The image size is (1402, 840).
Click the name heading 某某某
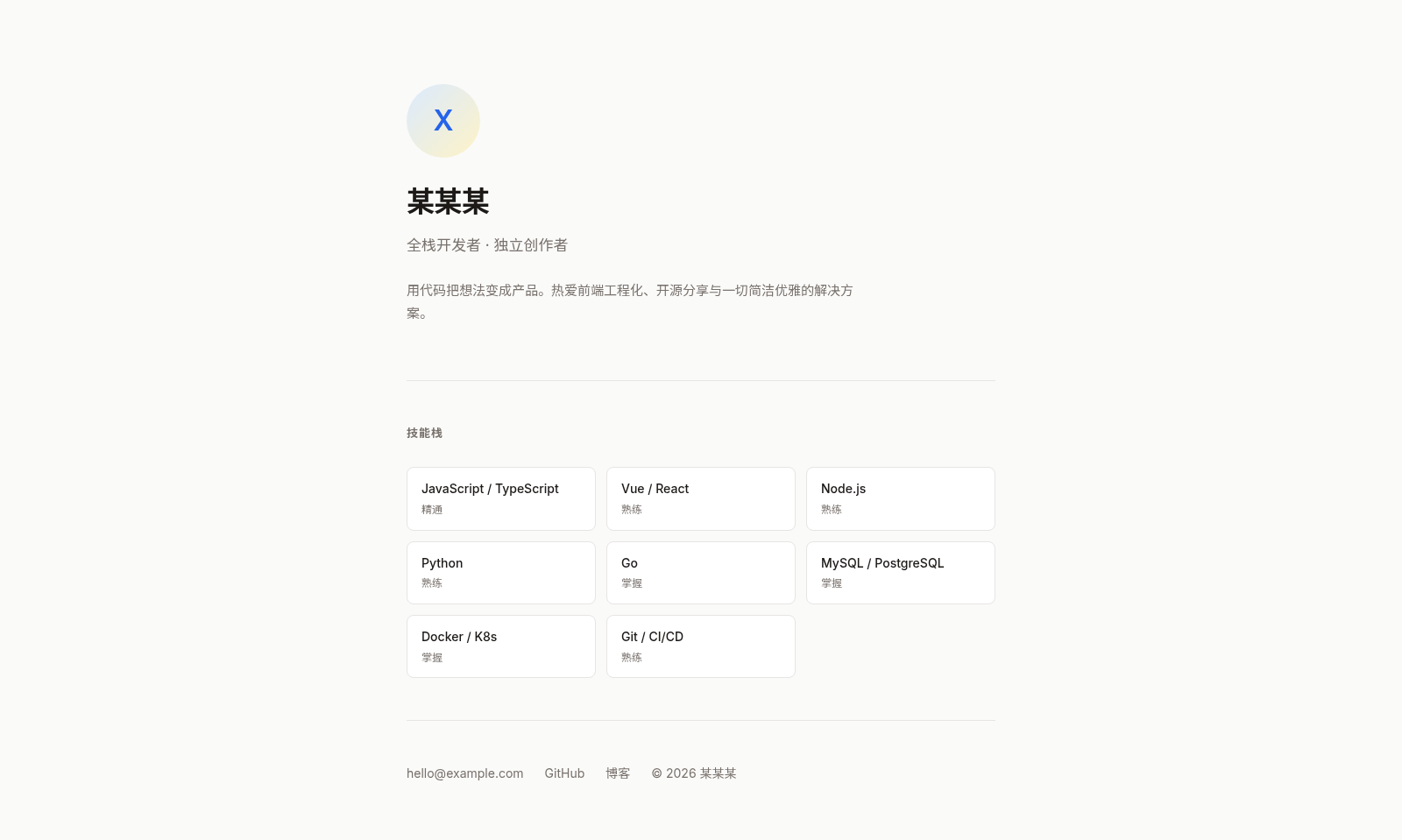(448, 201)
